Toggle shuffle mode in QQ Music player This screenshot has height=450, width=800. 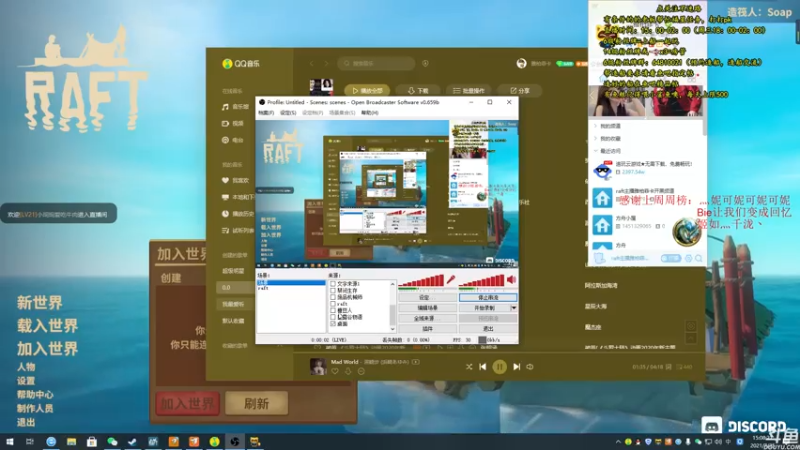[x=469, y=366]
